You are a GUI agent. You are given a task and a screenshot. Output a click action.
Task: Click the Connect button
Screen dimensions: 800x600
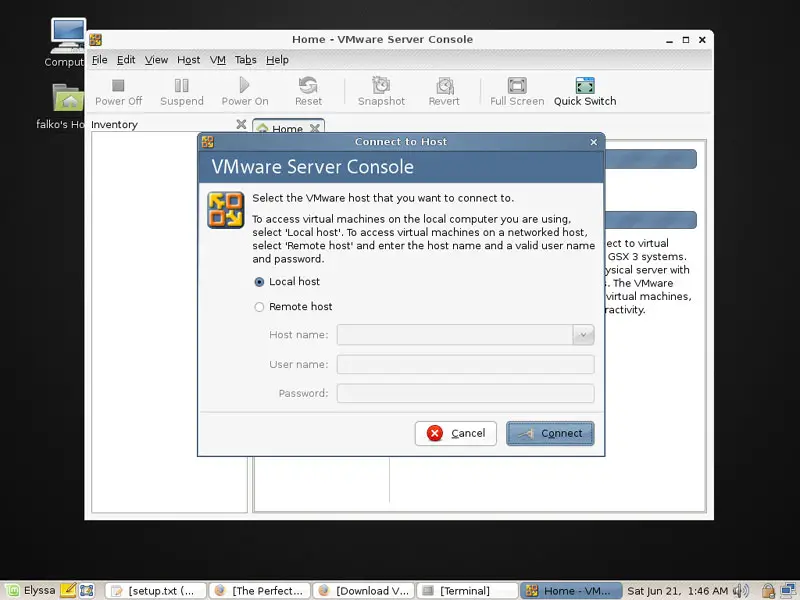550,433
